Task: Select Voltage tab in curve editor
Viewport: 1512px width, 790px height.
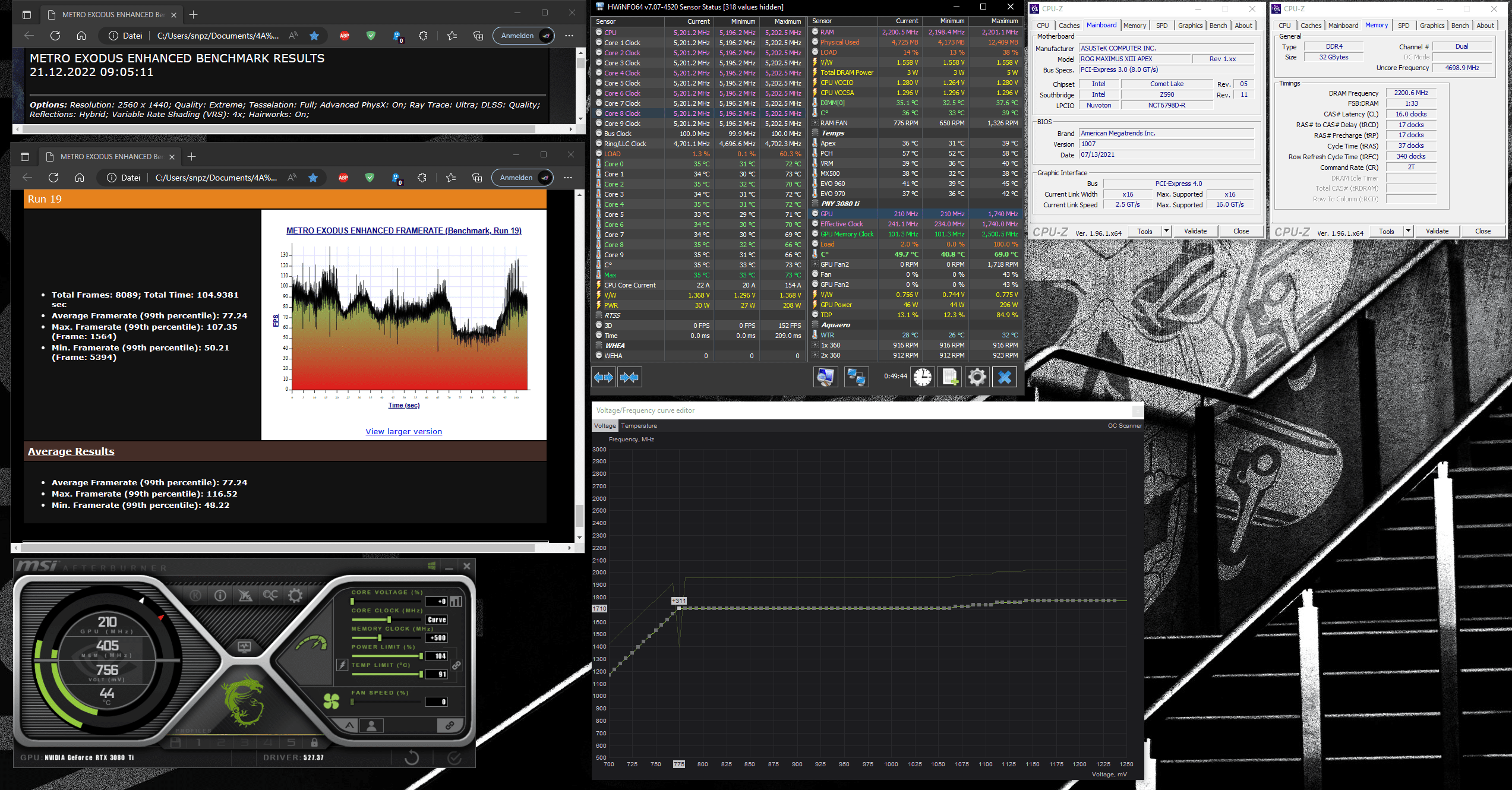Action: pos(605,426)
